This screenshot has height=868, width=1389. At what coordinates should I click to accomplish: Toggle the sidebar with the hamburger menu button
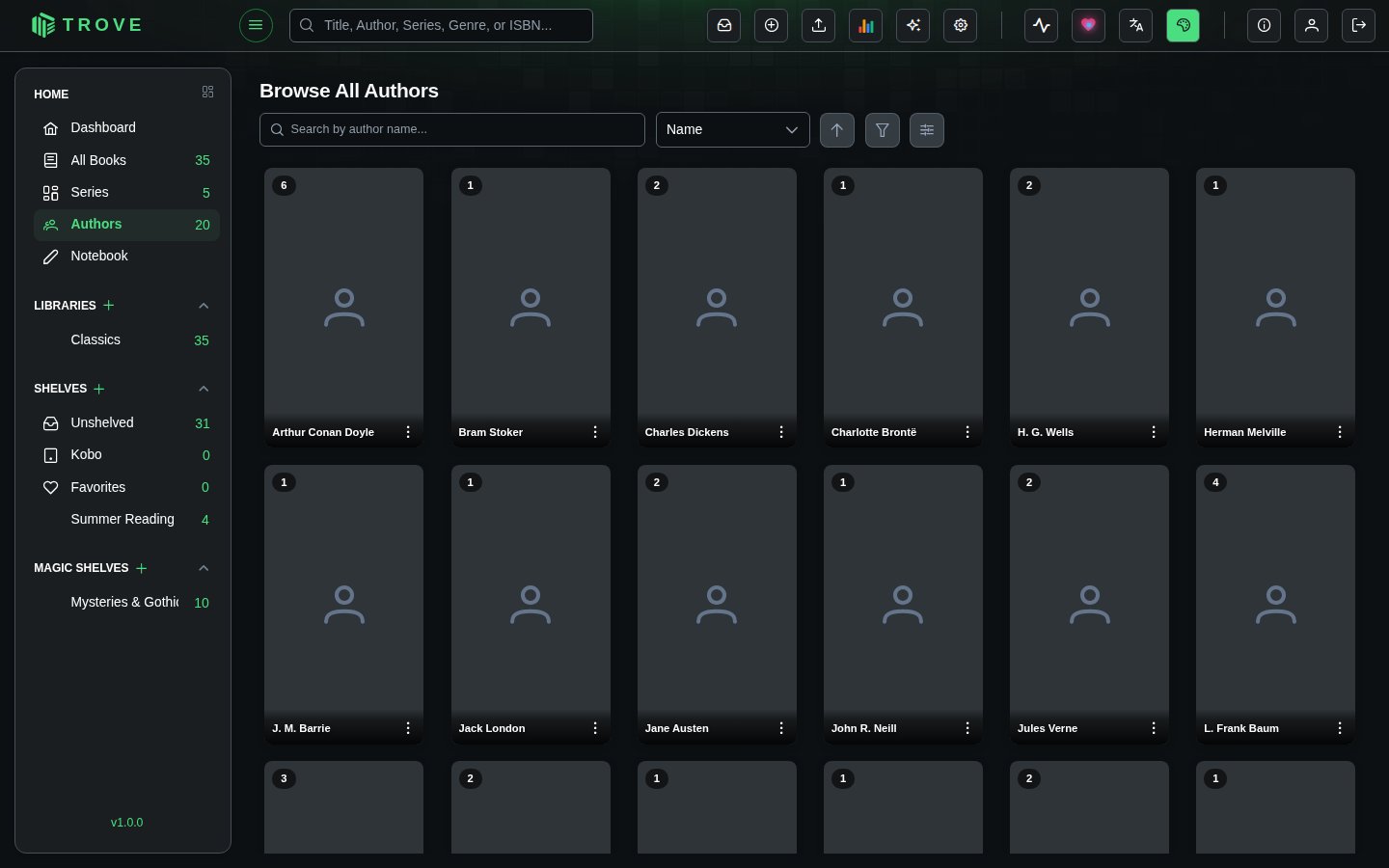[x=256, y=25]
